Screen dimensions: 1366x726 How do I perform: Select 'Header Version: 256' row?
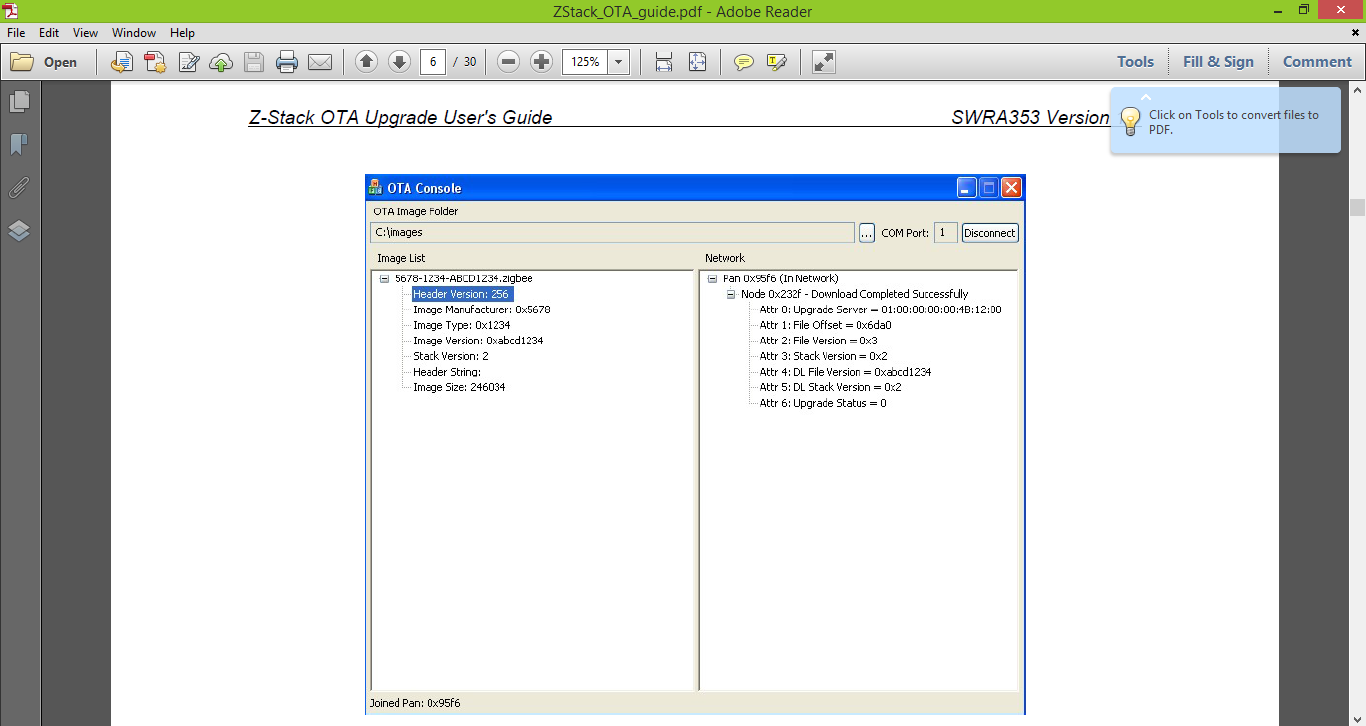point(462,294)
